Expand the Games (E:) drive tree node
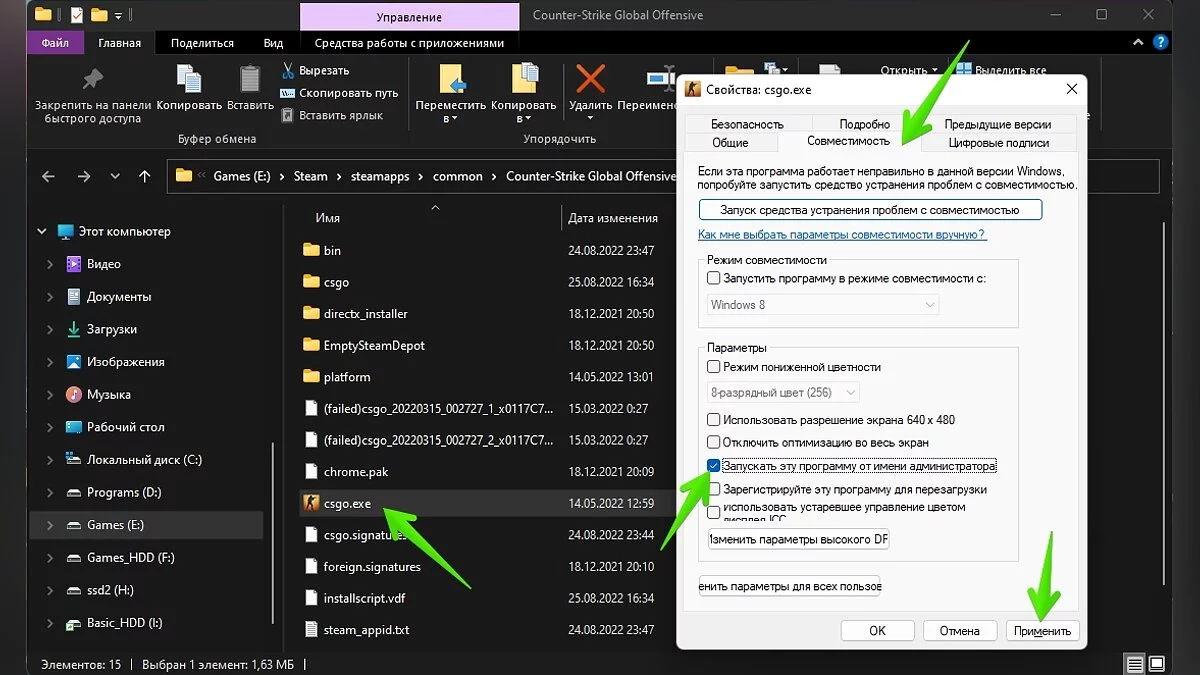Image resolution: width=1200 pixels, height=675 pixels. pos(51,525)
